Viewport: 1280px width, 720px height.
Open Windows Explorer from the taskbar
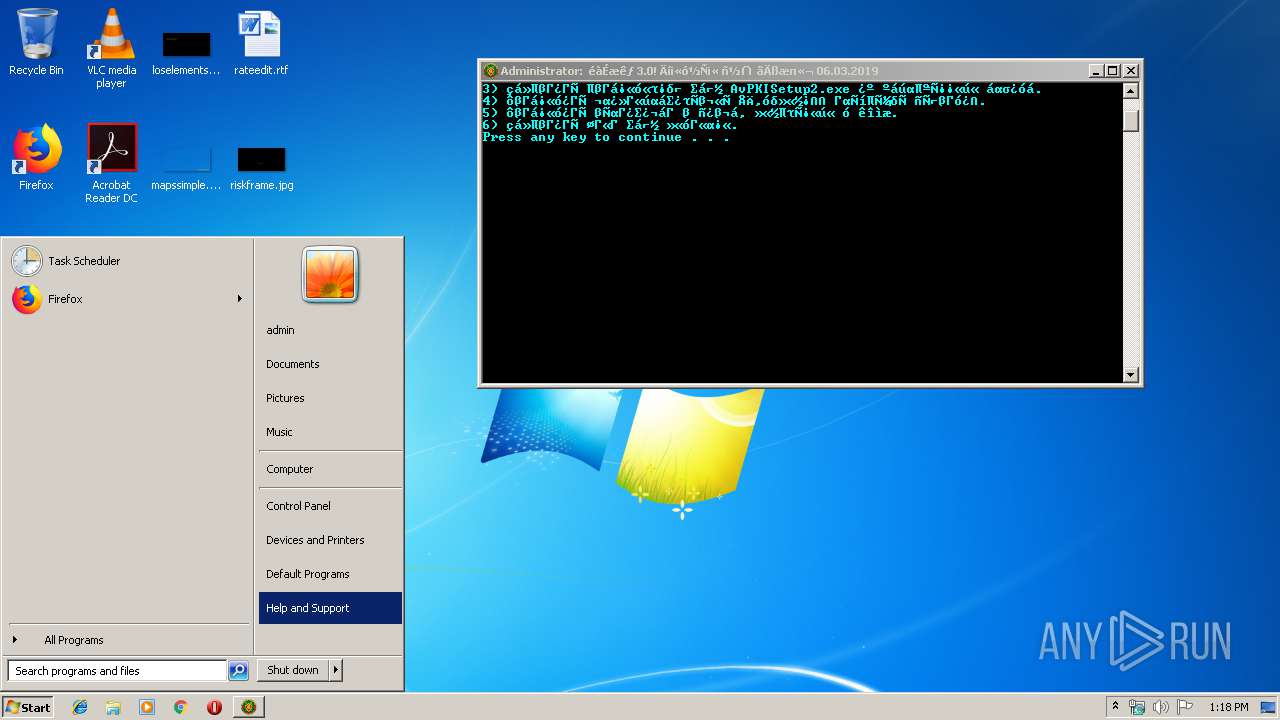113,707
